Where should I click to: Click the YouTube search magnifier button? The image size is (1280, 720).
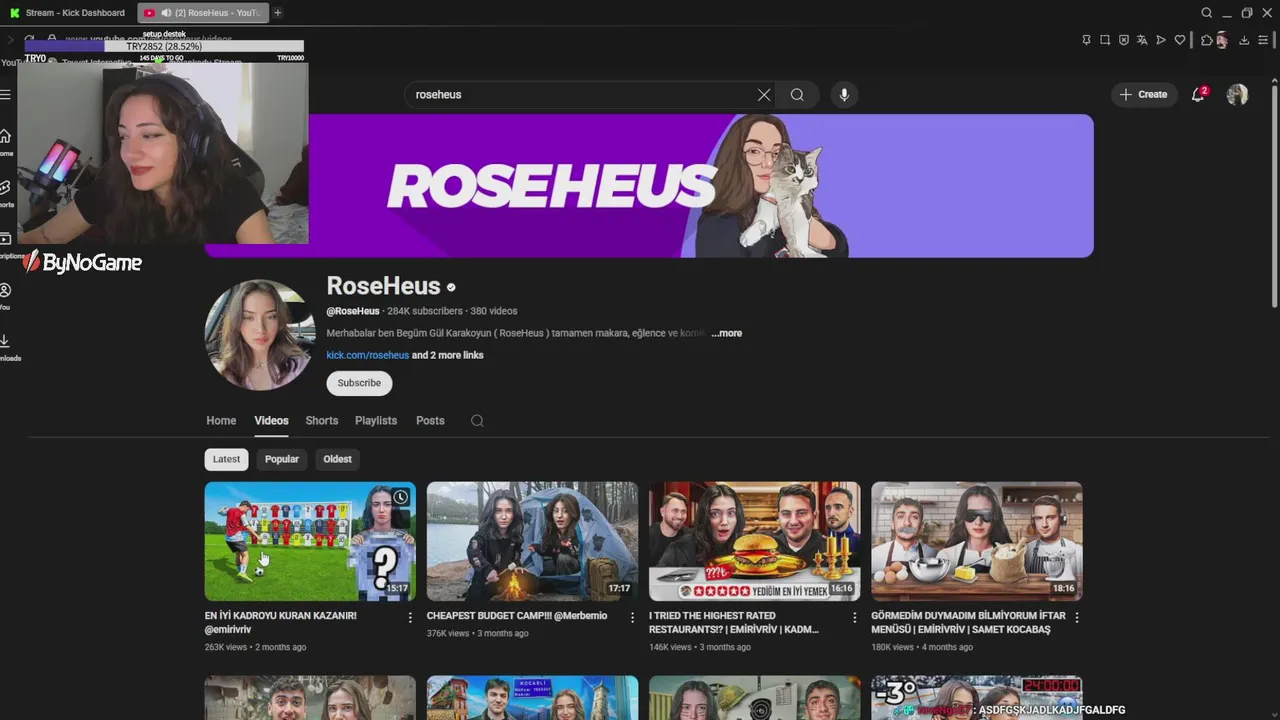click(x=797, y=94)
